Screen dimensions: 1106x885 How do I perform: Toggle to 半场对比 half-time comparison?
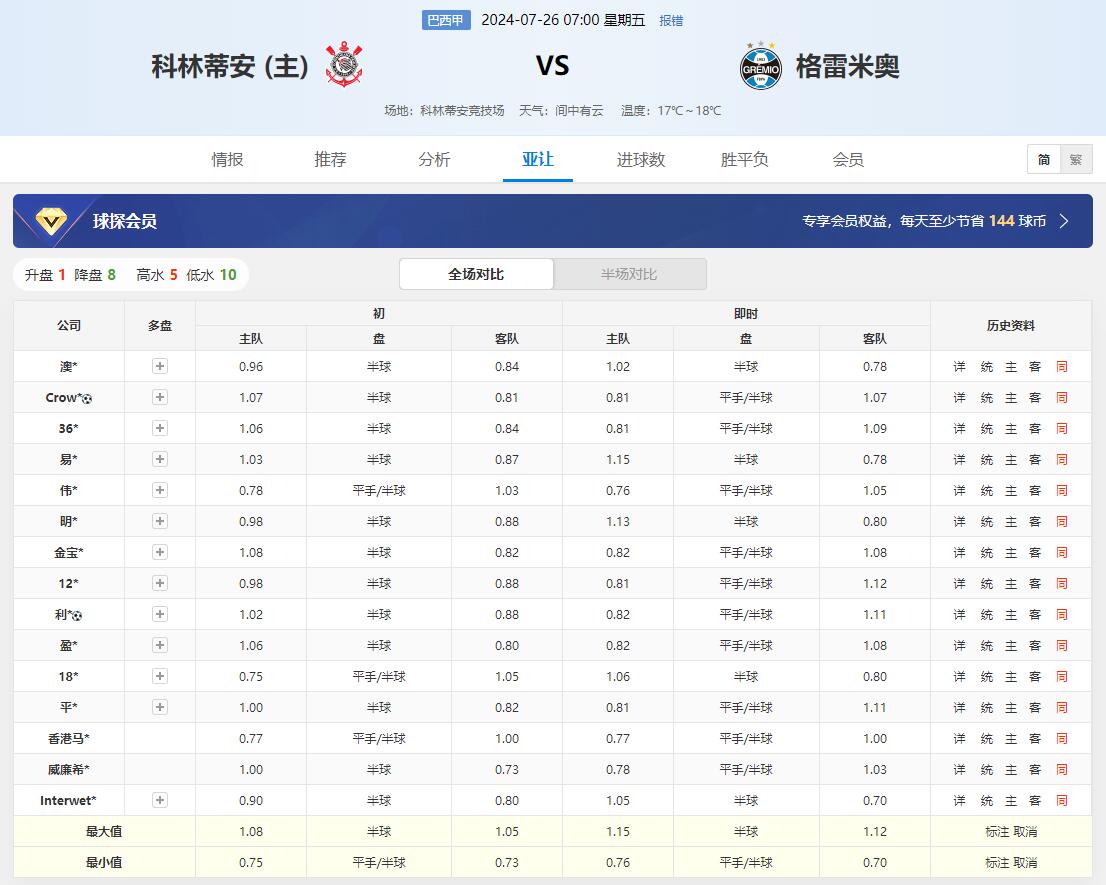(629, 274)
